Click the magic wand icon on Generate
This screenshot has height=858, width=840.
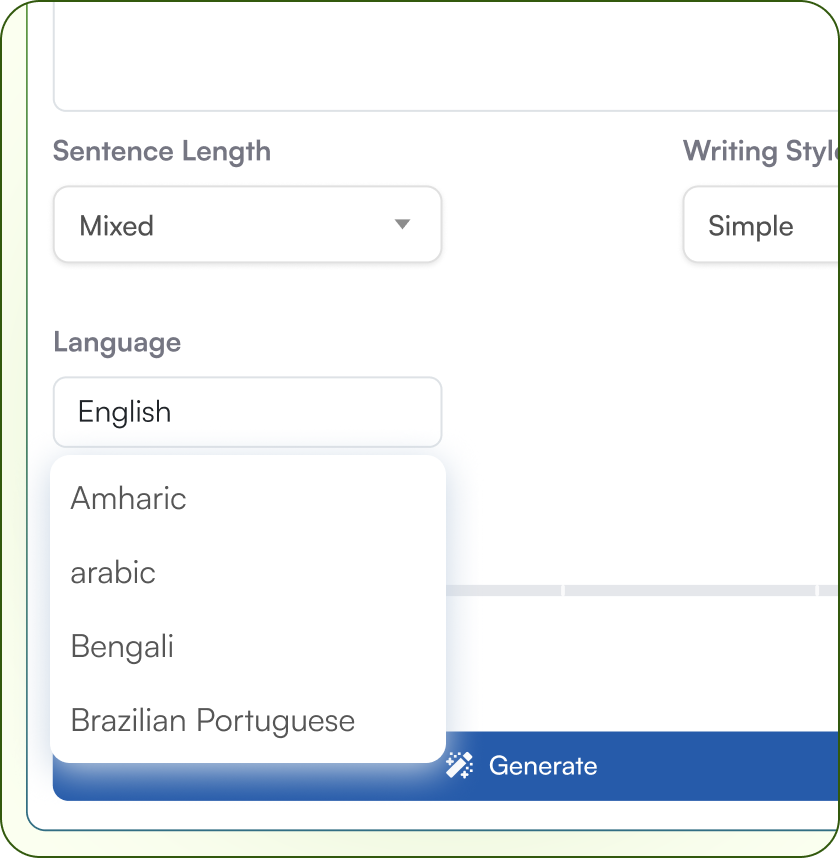click(461, 766)
